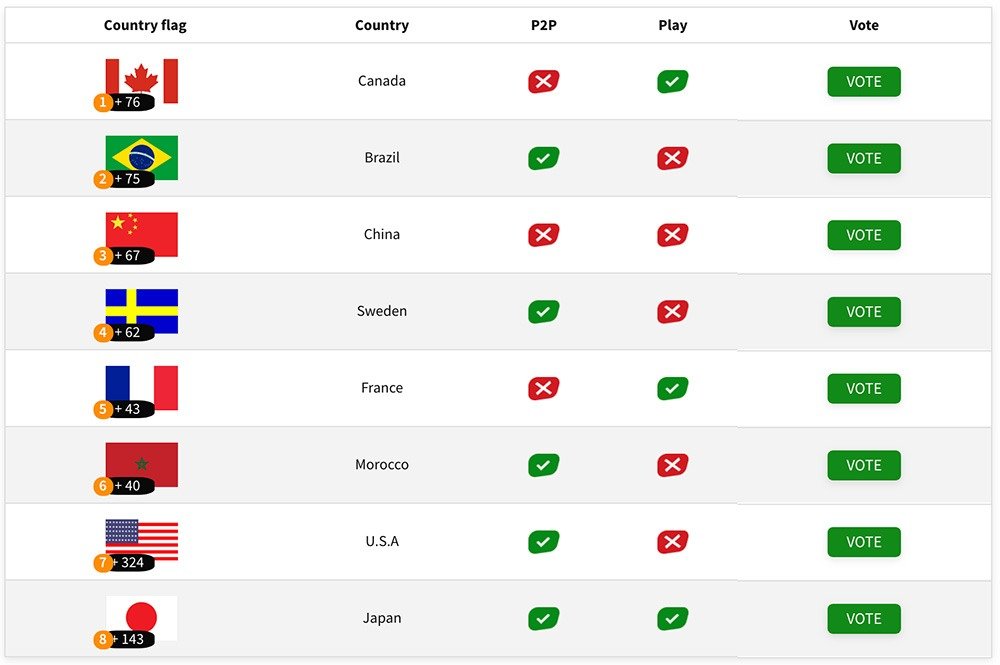Image resolution: width=1000 pixels, height=665 pixels.
Task: Select the Sweden country name
Action: [x=381, y=311]
